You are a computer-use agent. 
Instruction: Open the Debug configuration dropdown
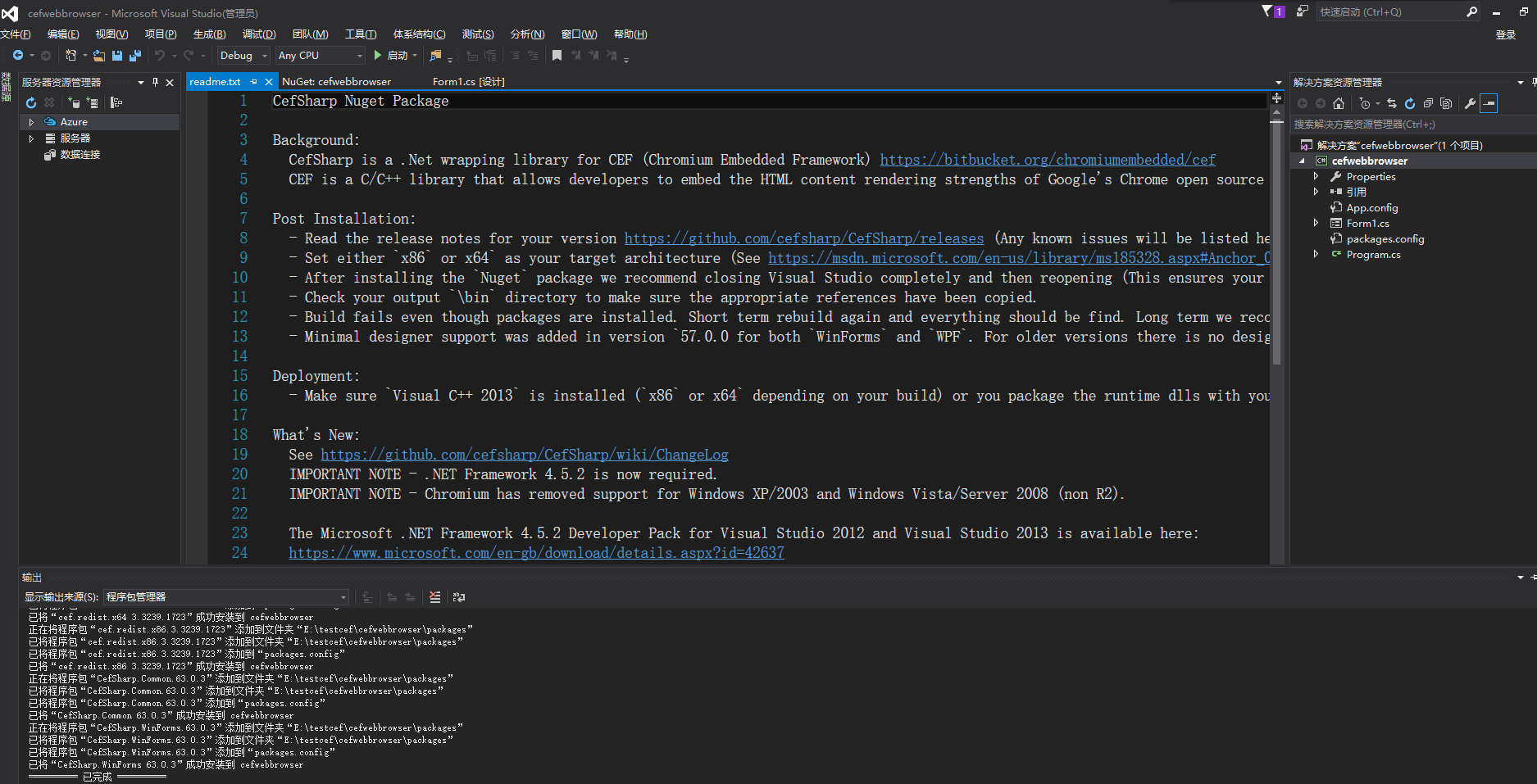pos(243,56)
